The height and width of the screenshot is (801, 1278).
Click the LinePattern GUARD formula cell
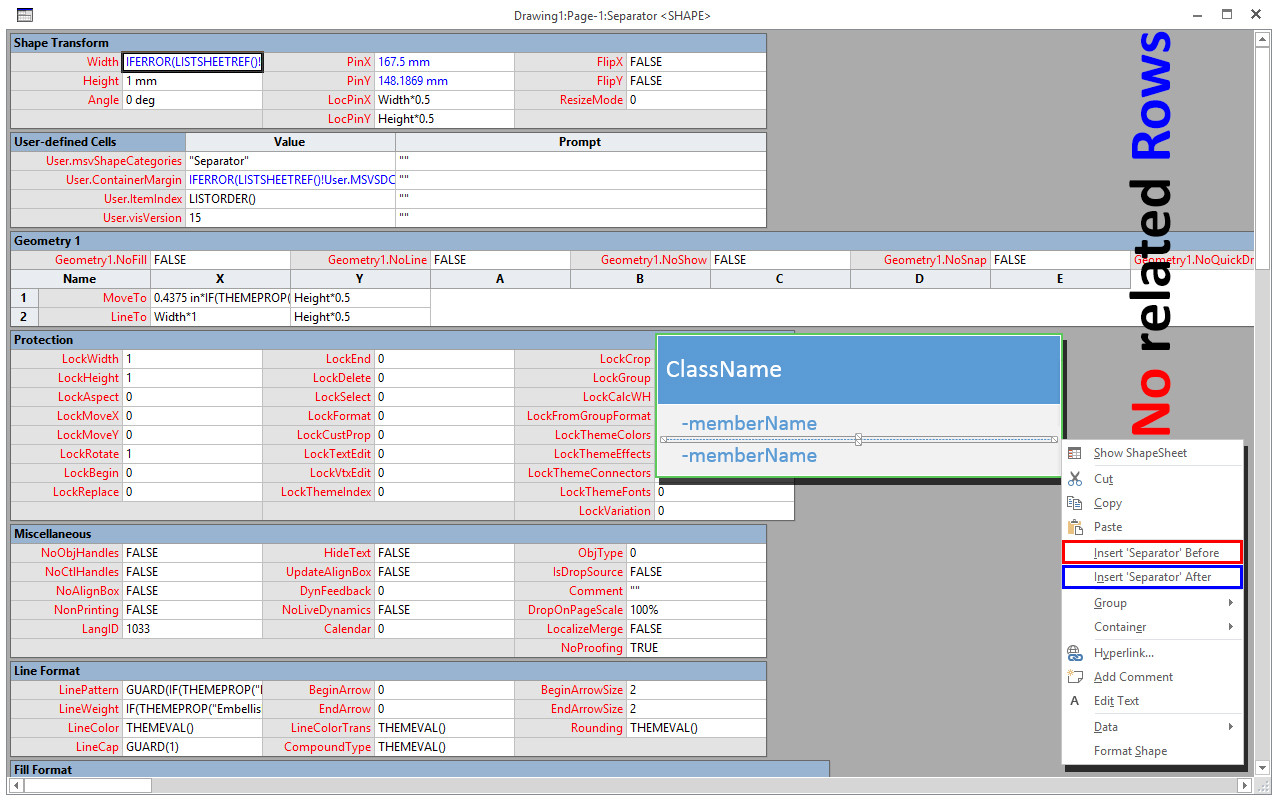(192, 690)
